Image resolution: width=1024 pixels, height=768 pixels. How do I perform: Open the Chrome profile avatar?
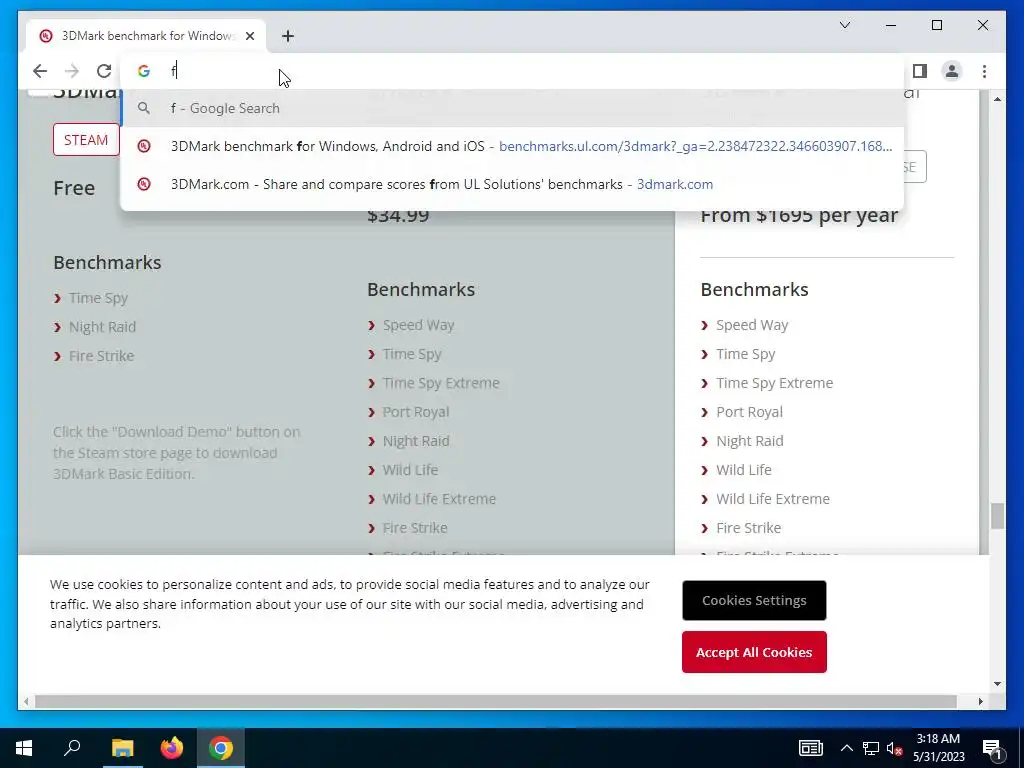pyautogui.click(x=952, y=71)
